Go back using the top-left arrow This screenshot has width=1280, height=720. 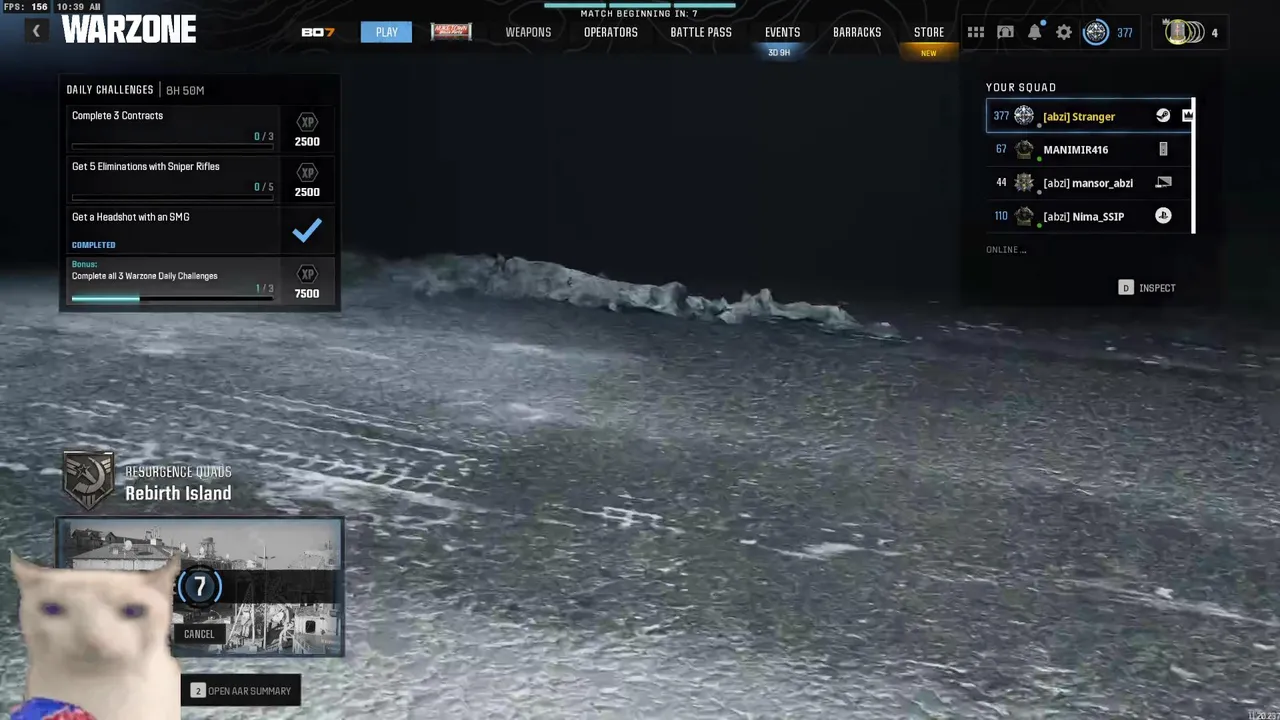tap(36, 31)
